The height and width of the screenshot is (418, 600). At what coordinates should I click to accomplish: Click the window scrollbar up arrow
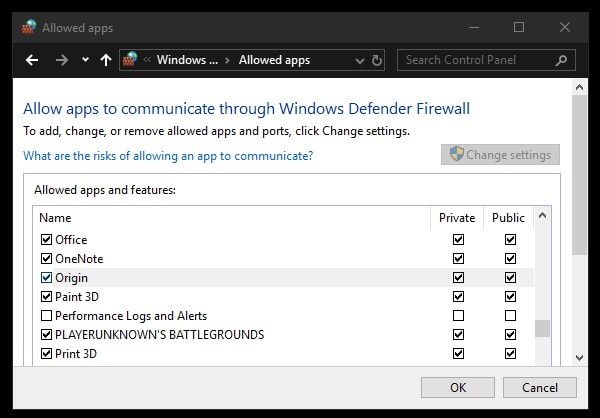579,87
